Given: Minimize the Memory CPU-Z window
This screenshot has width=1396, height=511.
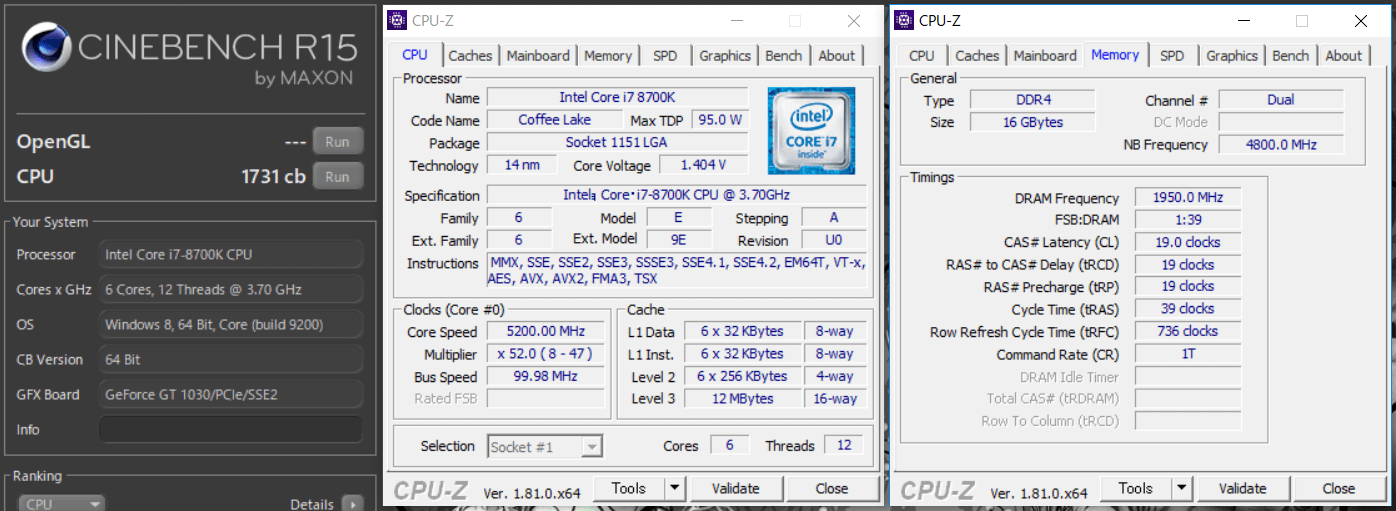Looking at the screenshot, I should pos(1243,20).
